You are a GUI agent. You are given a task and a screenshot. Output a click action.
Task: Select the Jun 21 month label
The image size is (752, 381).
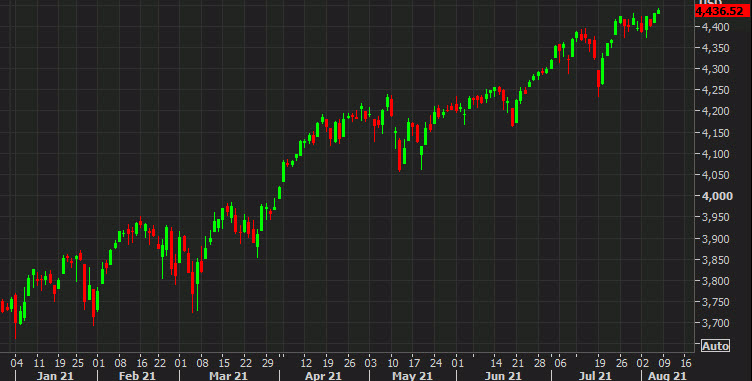[x=503, y=375]
